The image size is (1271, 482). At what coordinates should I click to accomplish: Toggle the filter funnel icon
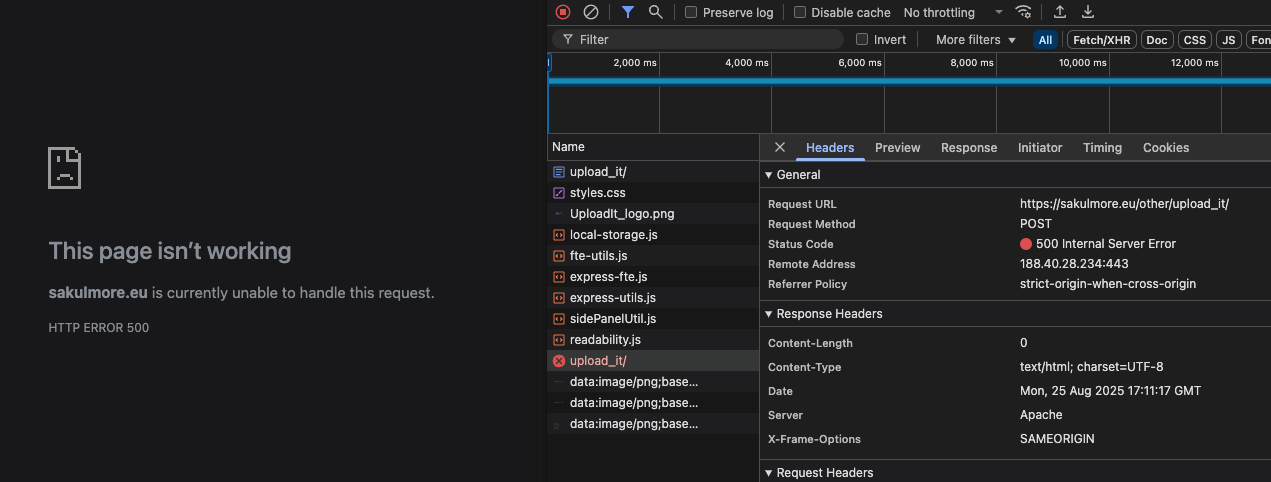[627, 12]
